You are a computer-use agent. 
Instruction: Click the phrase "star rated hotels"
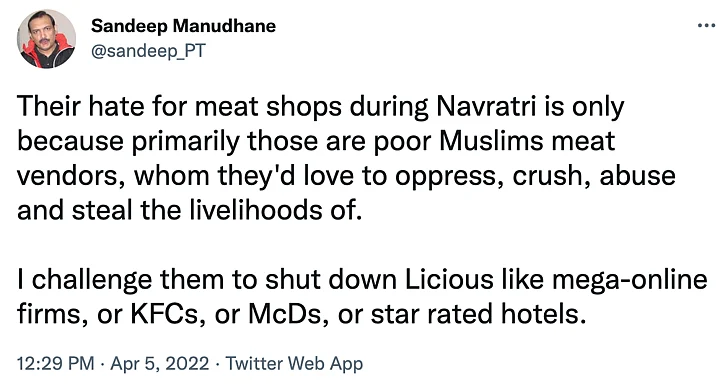[478, 314]
